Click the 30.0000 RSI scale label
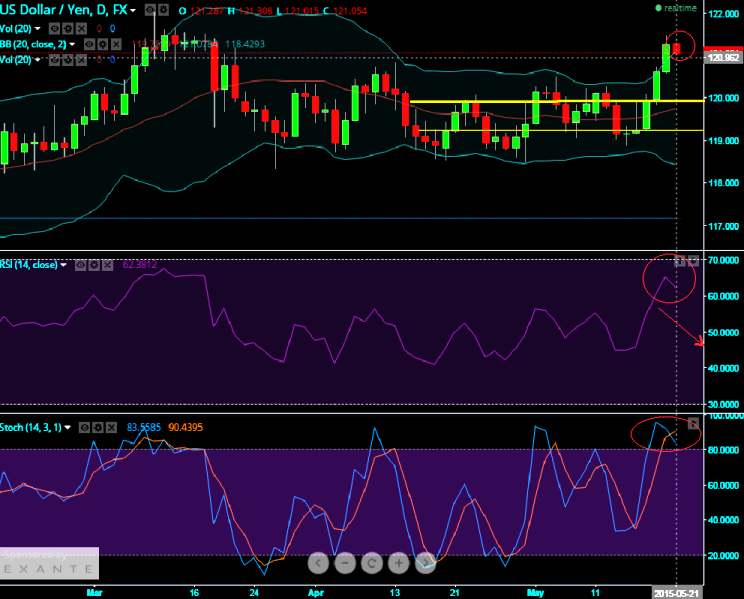 (x=723, y=404)
